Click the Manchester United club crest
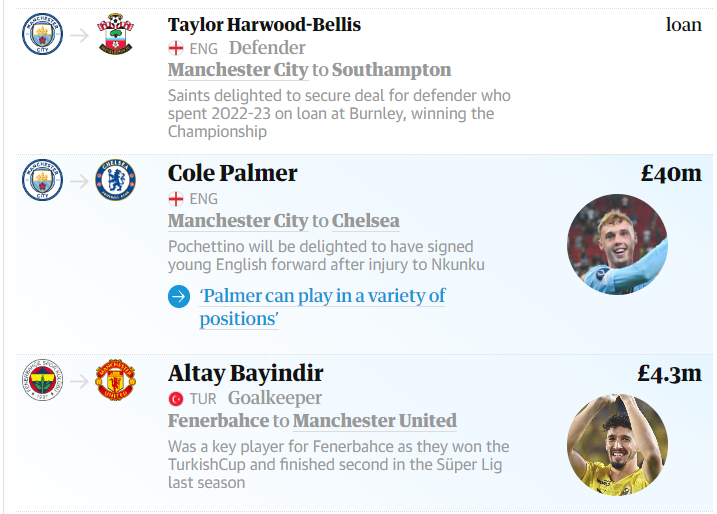 click(x=115, y=380)
